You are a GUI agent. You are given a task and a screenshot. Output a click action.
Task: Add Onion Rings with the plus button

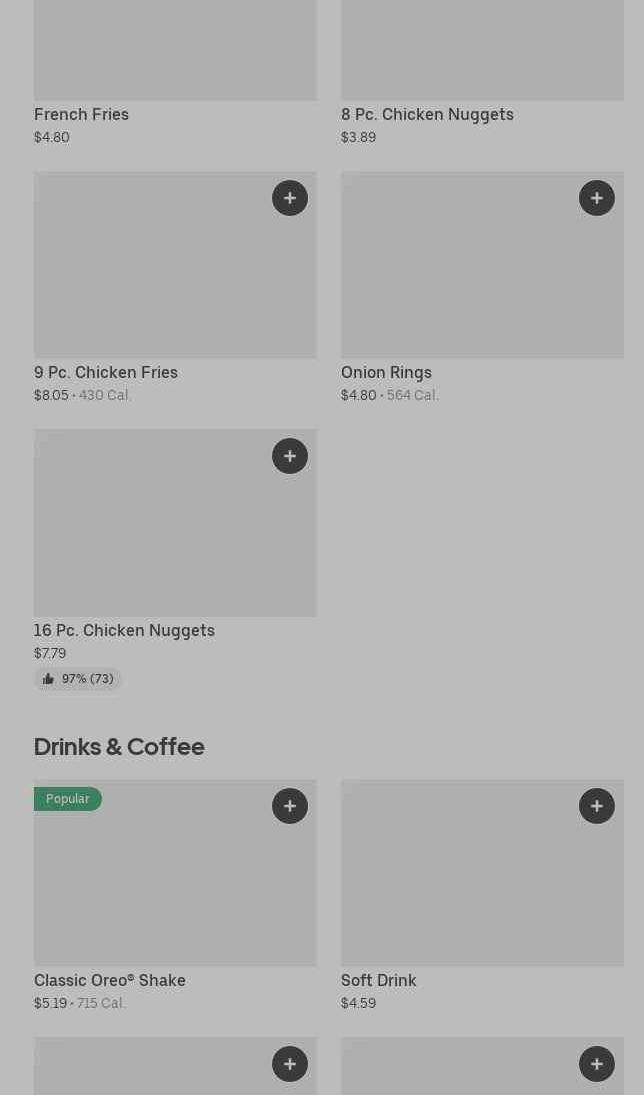point(597,198)
